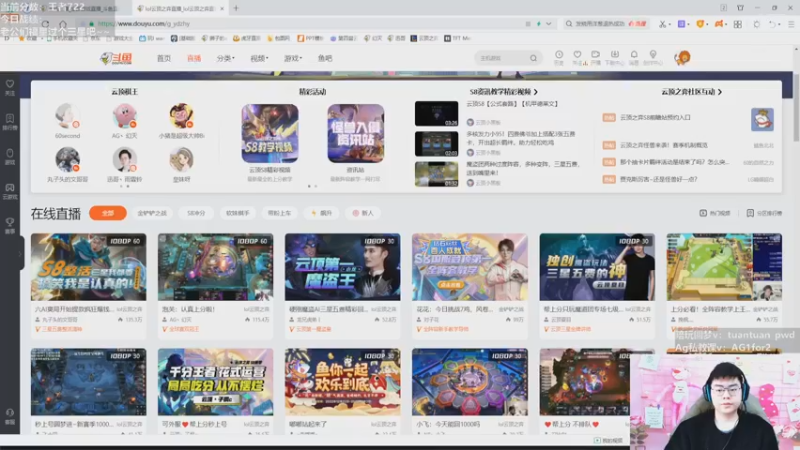
Task: Open the 鱼你一起欢乐到底 stream thumbnail
Action: click(x=342, y=382)
